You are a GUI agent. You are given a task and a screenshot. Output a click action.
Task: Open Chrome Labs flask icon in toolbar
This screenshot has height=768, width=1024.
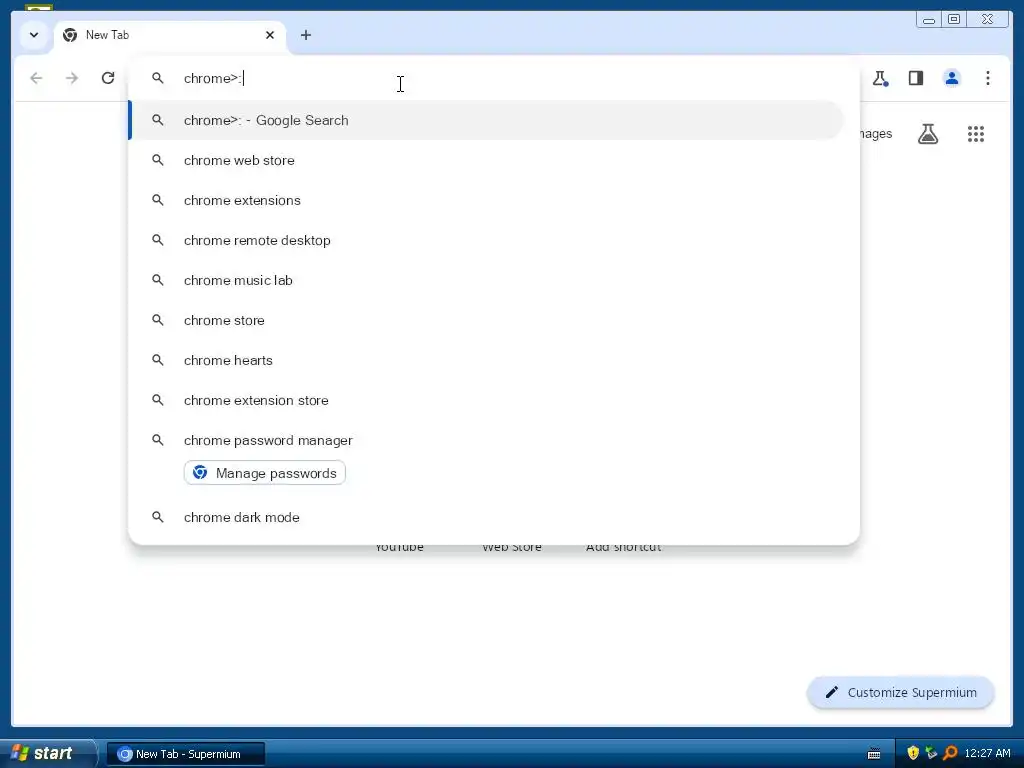(x=880, y=78)
